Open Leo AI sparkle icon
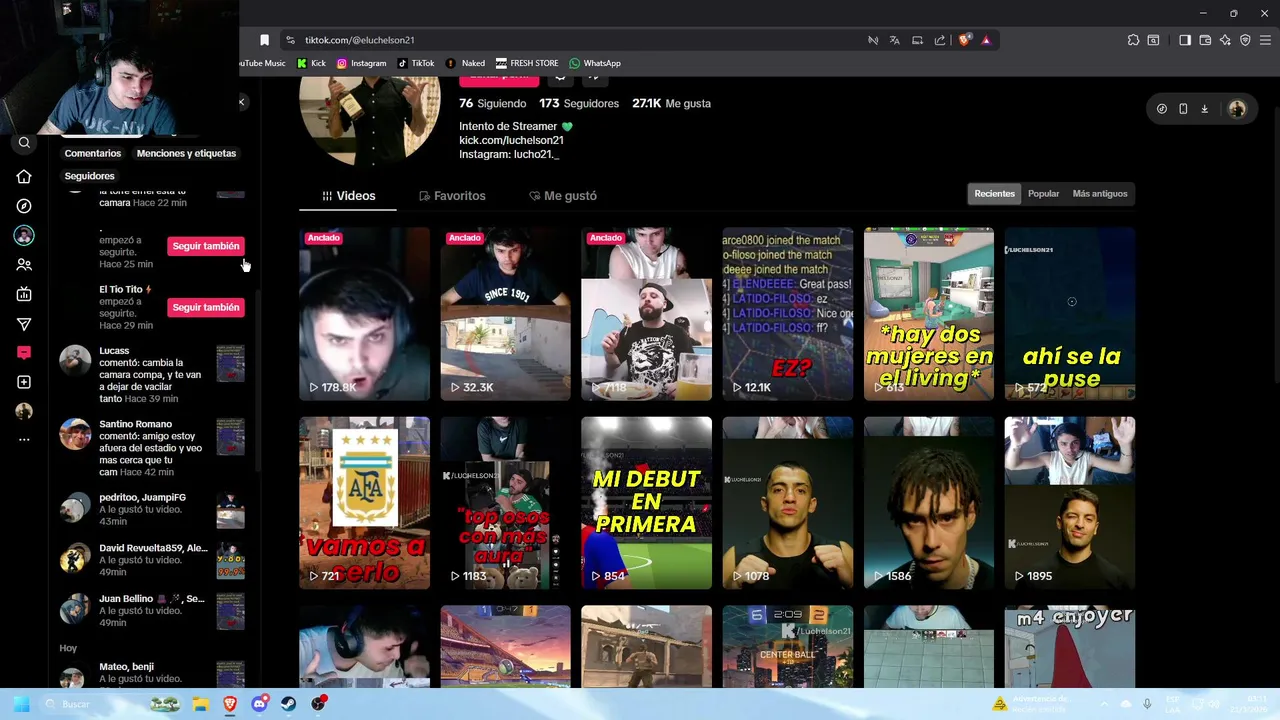The height and width of the screenshot is (720, 1280). click(x=1225, y=40)
